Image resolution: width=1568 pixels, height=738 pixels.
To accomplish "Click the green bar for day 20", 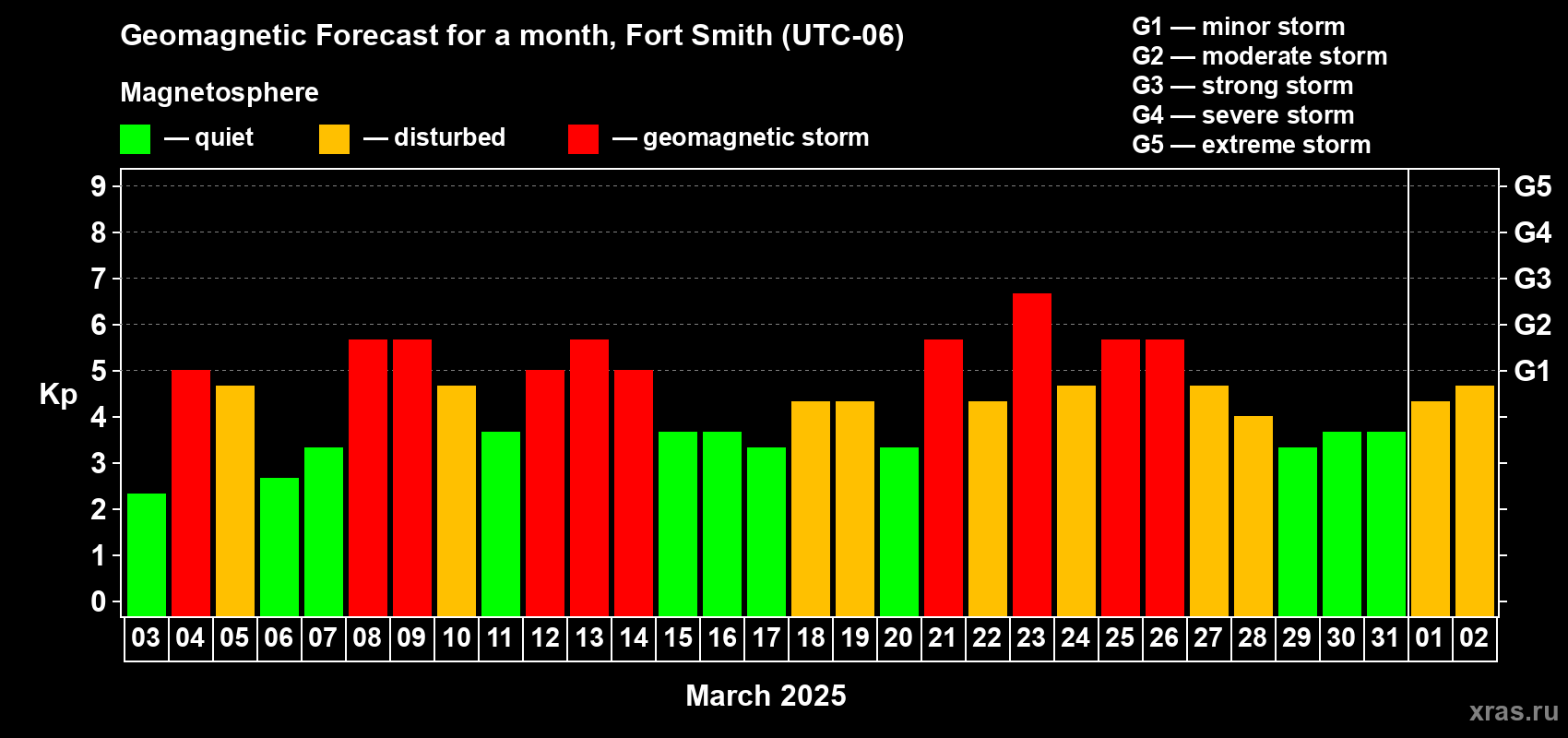I will pos(899,531).
